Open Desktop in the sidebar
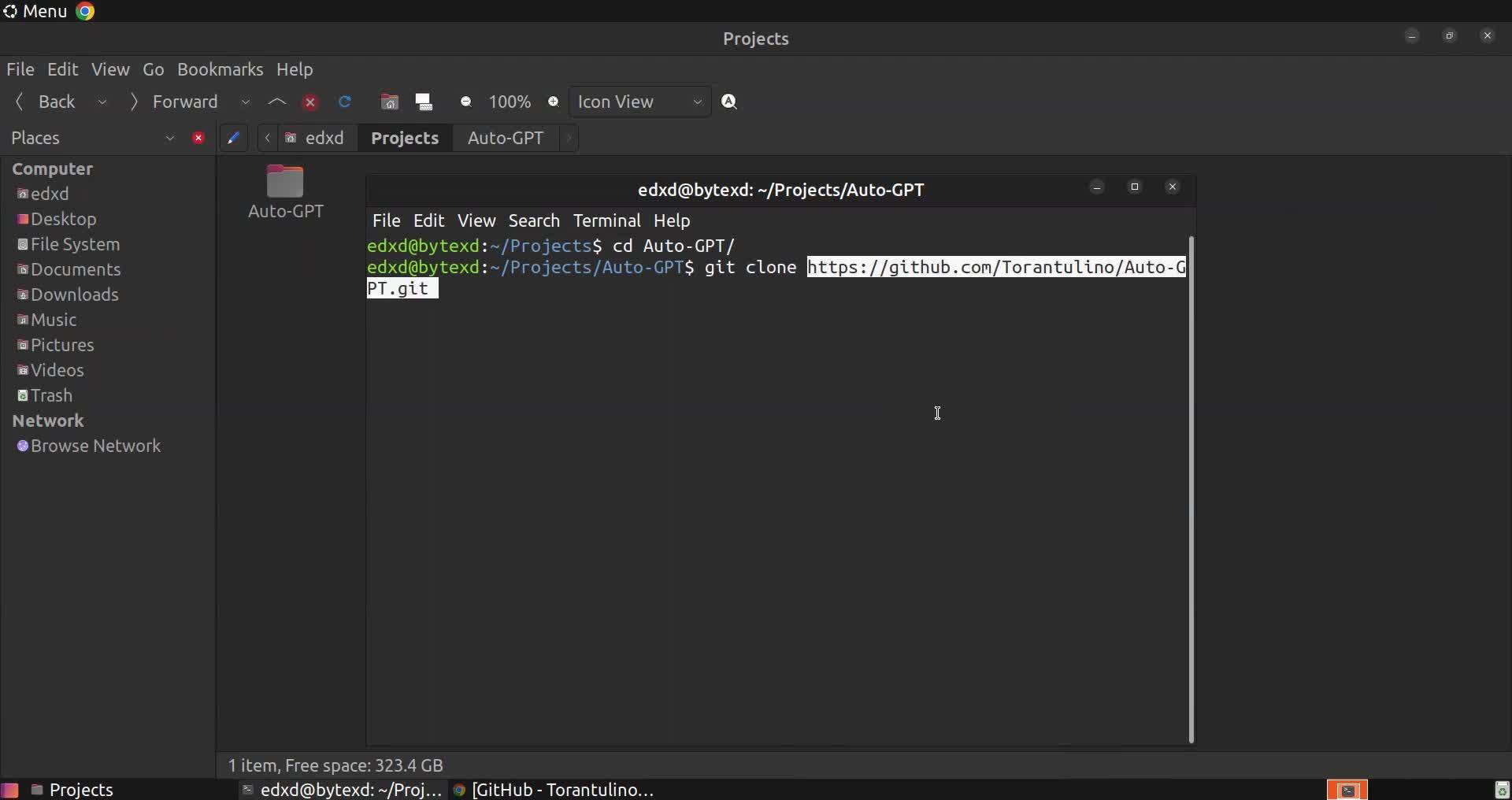Image resolution: width=1512 pixels, height=800 pixels. [63, 219]
